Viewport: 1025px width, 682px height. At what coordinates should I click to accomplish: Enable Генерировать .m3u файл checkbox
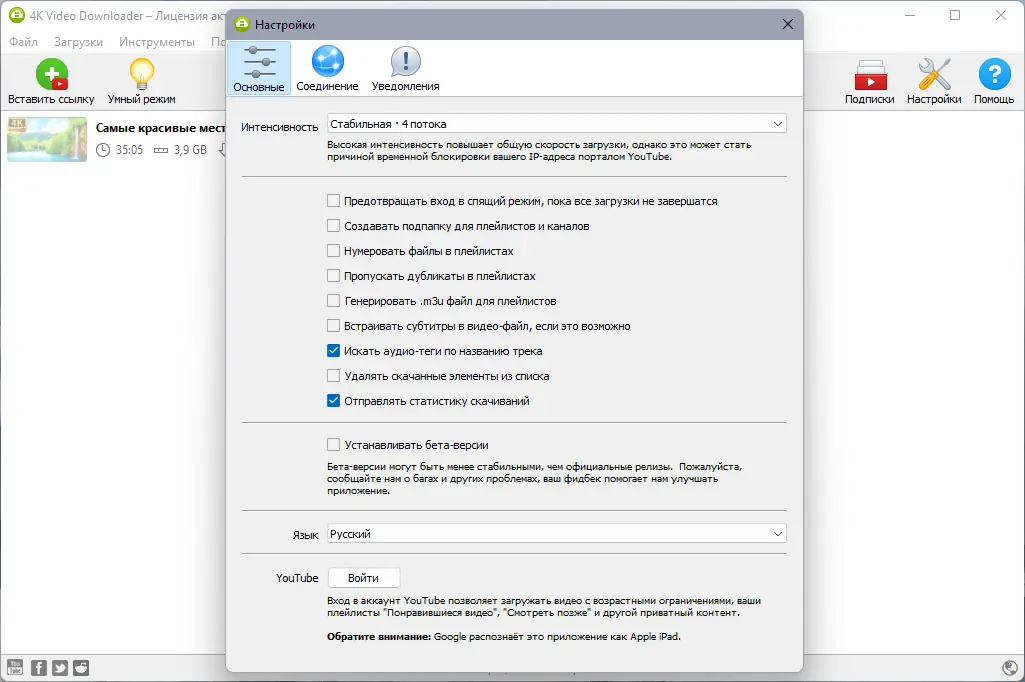pyautogui.click(x=333, y=301)
